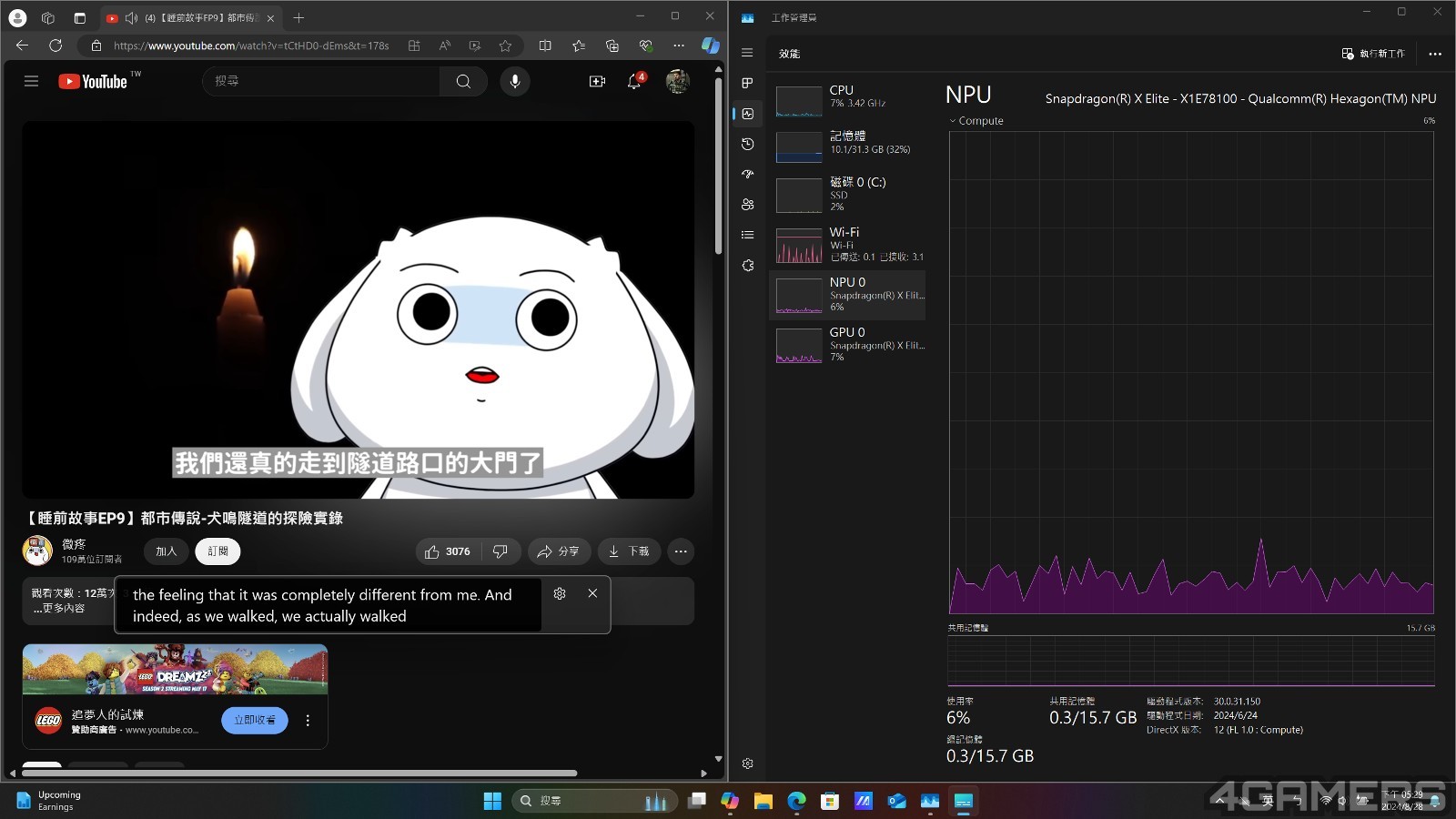Open Edge profile icon
The width and height of the screenshot is (1456, 819).
[17, 18]
